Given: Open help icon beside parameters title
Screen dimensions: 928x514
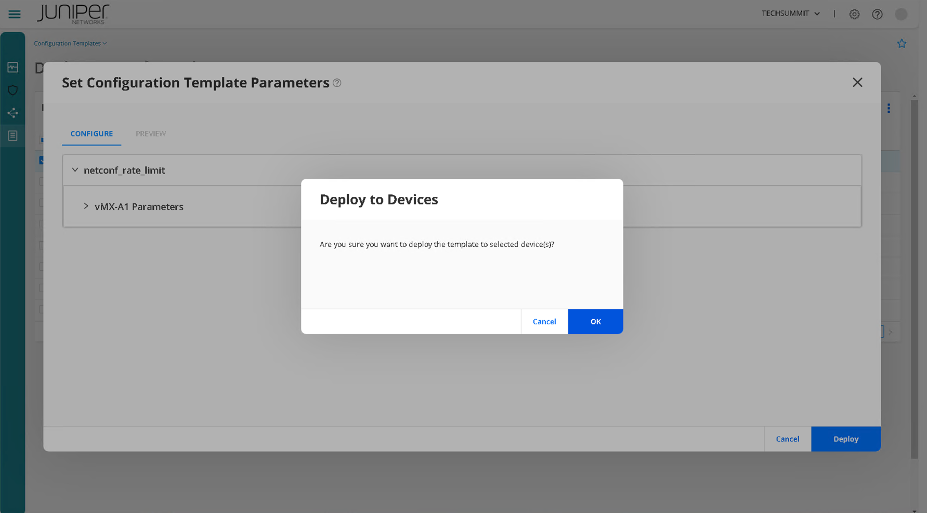Looking at the screenshot, I should (337, 83).
